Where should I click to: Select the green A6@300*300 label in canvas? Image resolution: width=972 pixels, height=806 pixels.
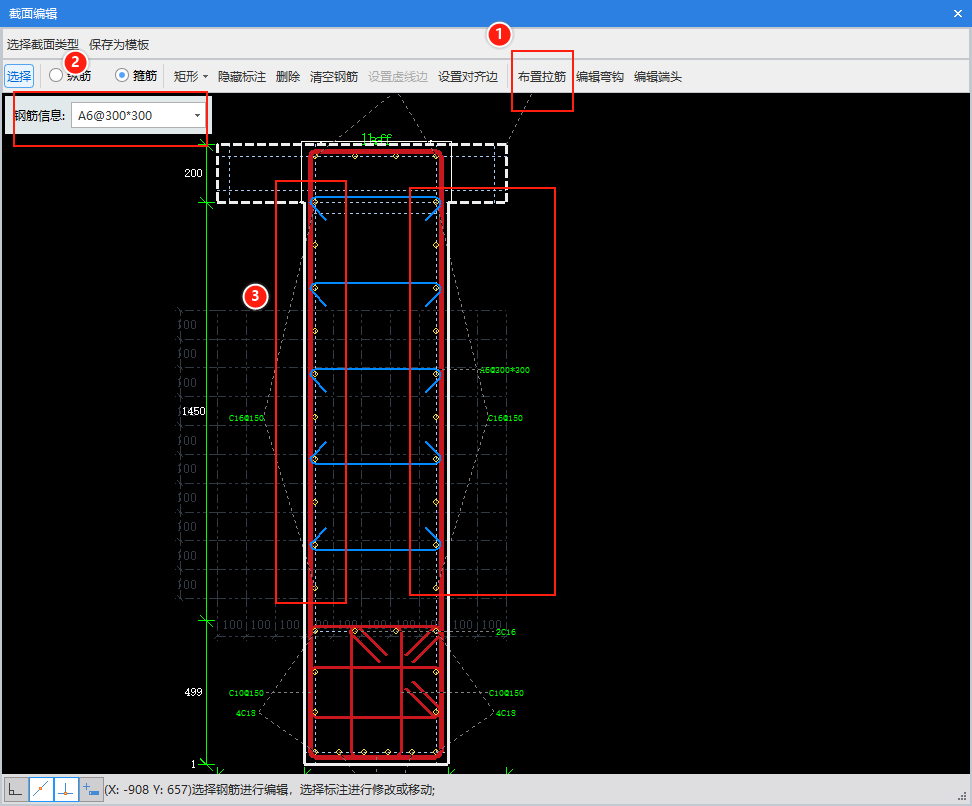(x=505, y=370)
